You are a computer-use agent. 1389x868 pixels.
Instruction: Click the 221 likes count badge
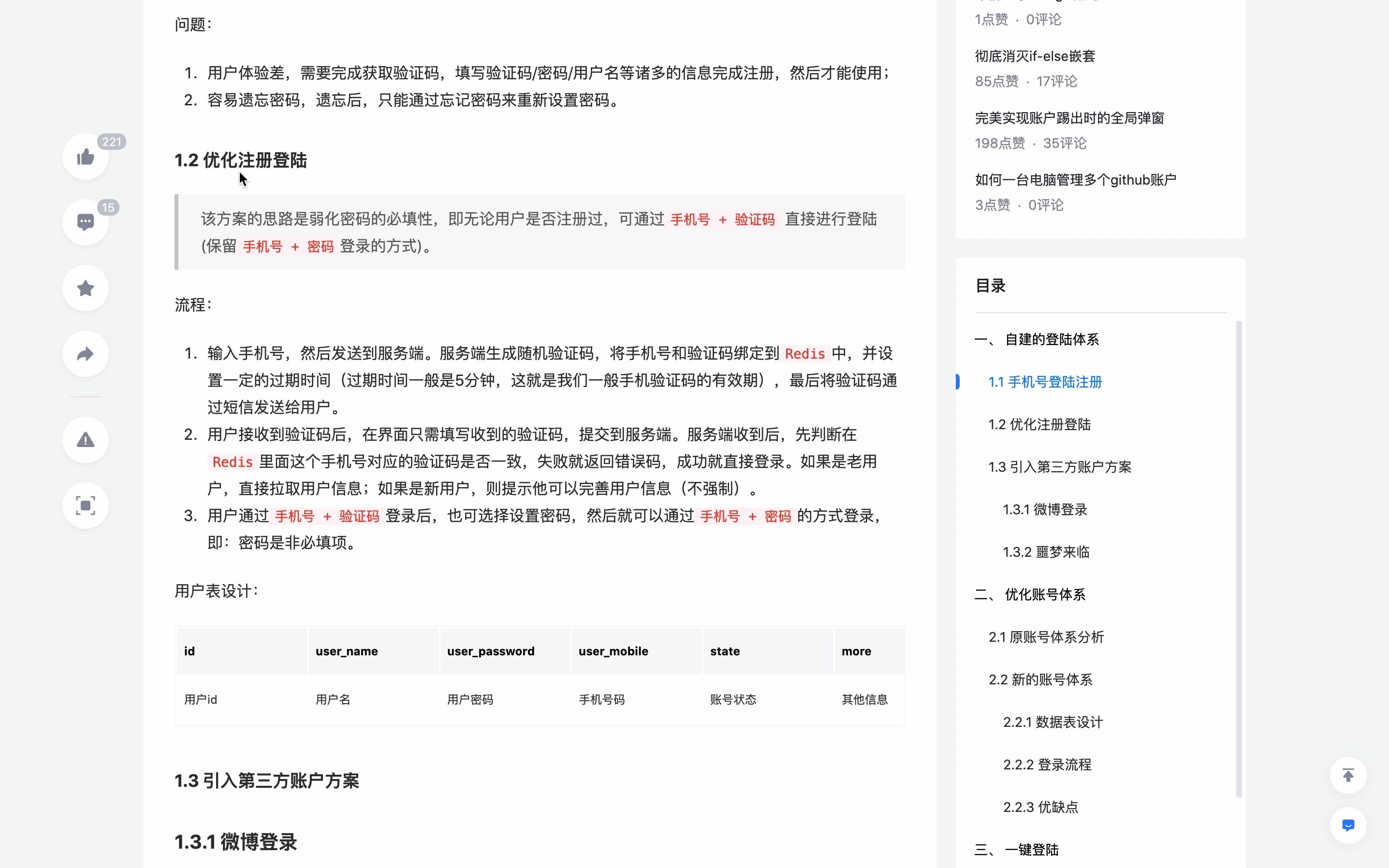pos(111,142)
